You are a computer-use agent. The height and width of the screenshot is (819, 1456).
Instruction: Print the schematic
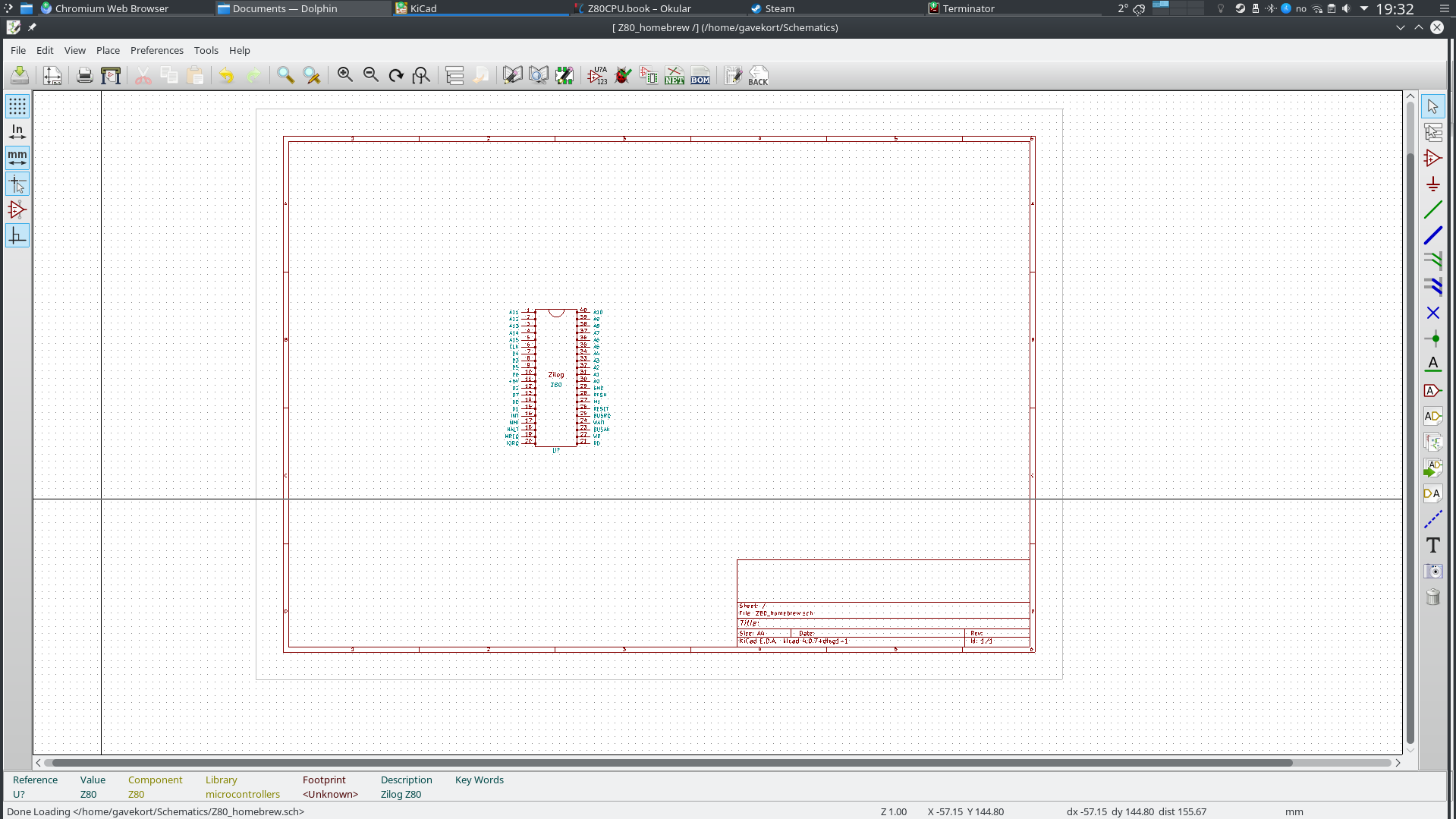(85, 75)
